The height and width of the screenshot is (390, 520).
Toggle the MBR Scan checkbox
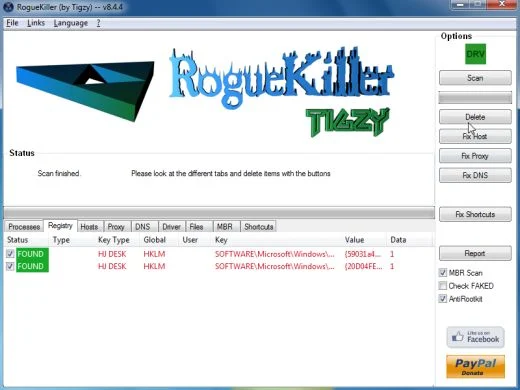coord(443,273)
